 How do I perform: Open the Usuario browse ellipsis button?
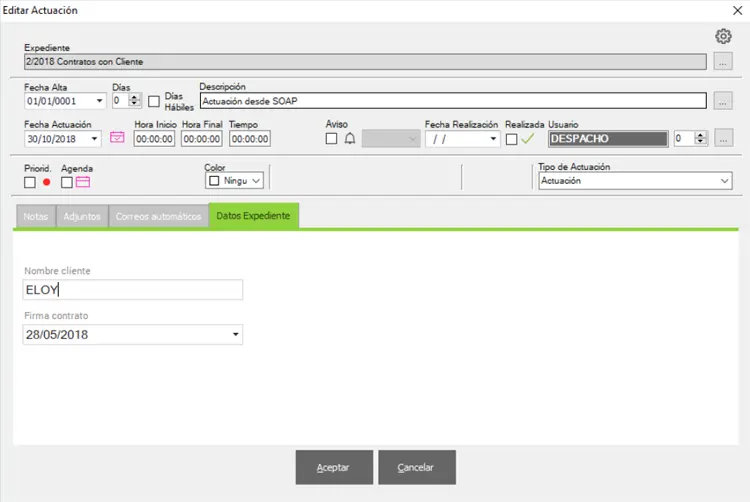click(724, 139)
